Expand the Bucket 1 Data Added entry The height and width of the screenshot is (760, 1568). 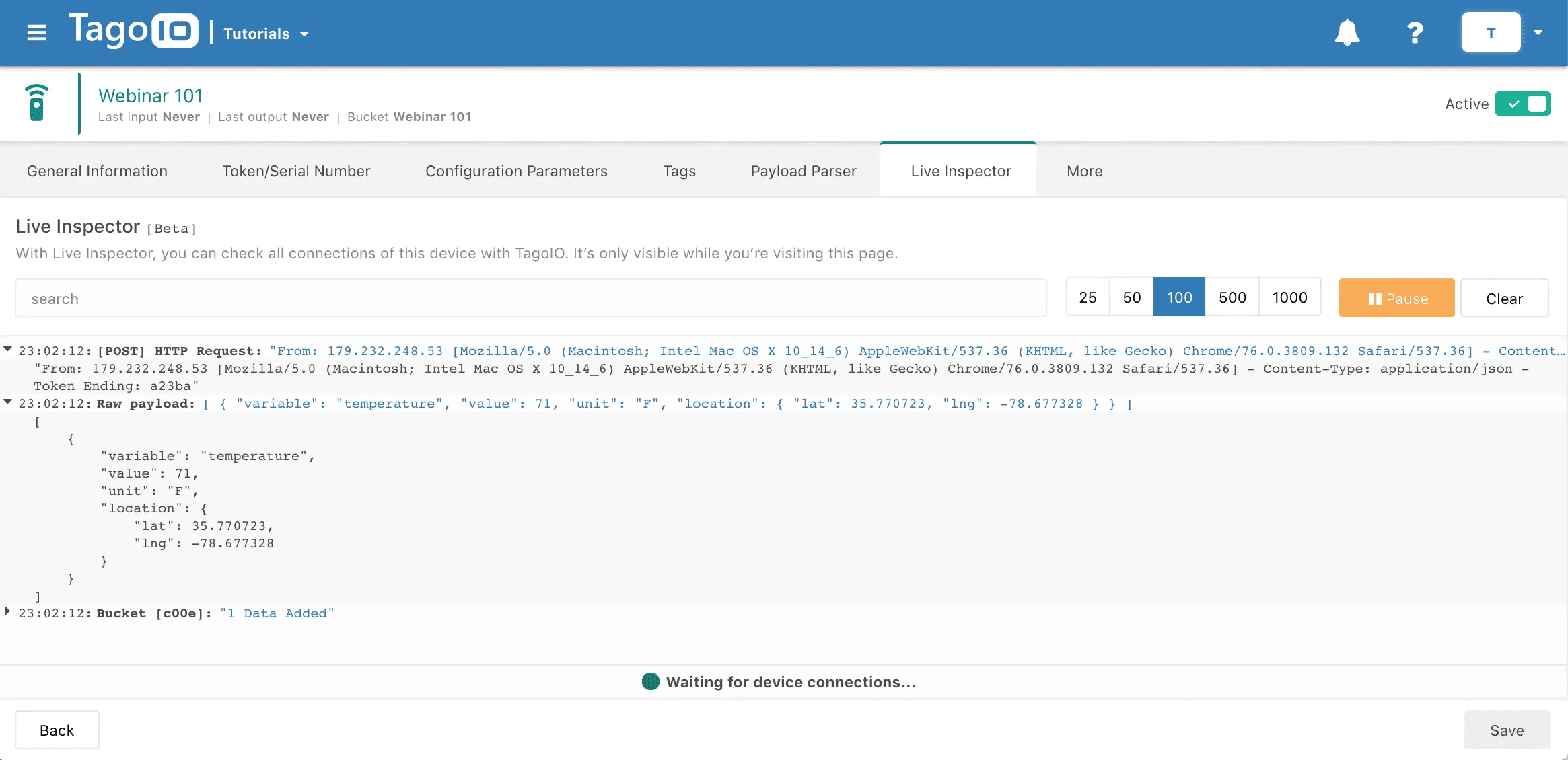7,611
